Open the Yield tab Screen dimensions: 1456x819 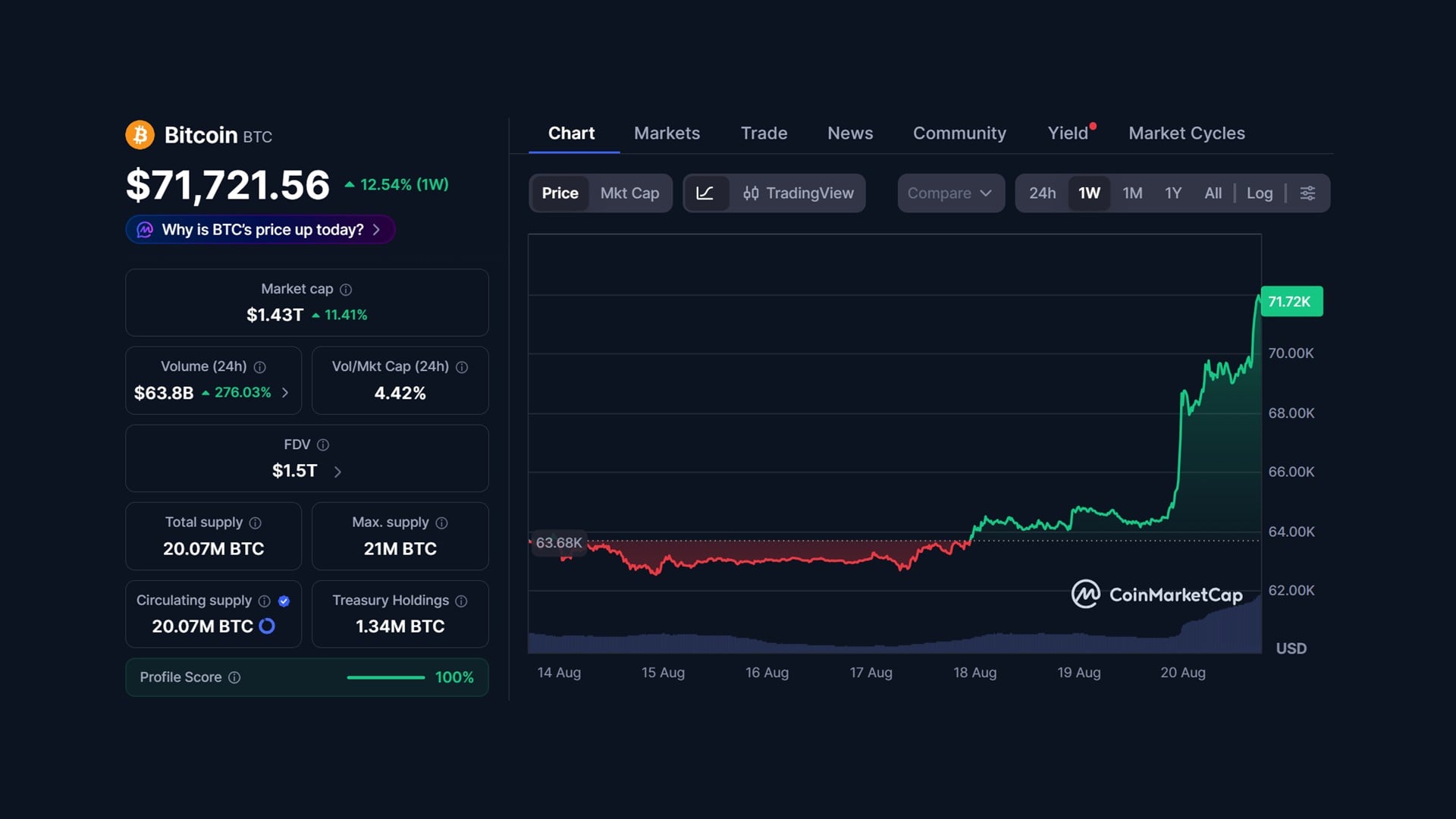(1068, 133)
